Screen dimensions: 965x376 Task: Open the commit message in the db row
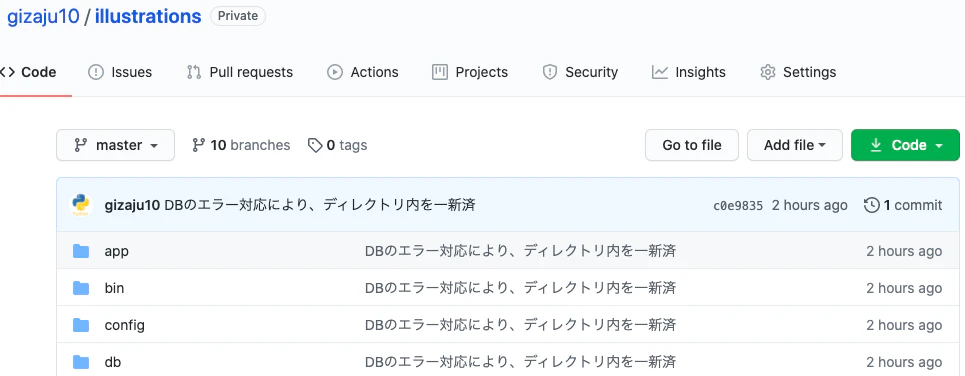click(521, 362)
